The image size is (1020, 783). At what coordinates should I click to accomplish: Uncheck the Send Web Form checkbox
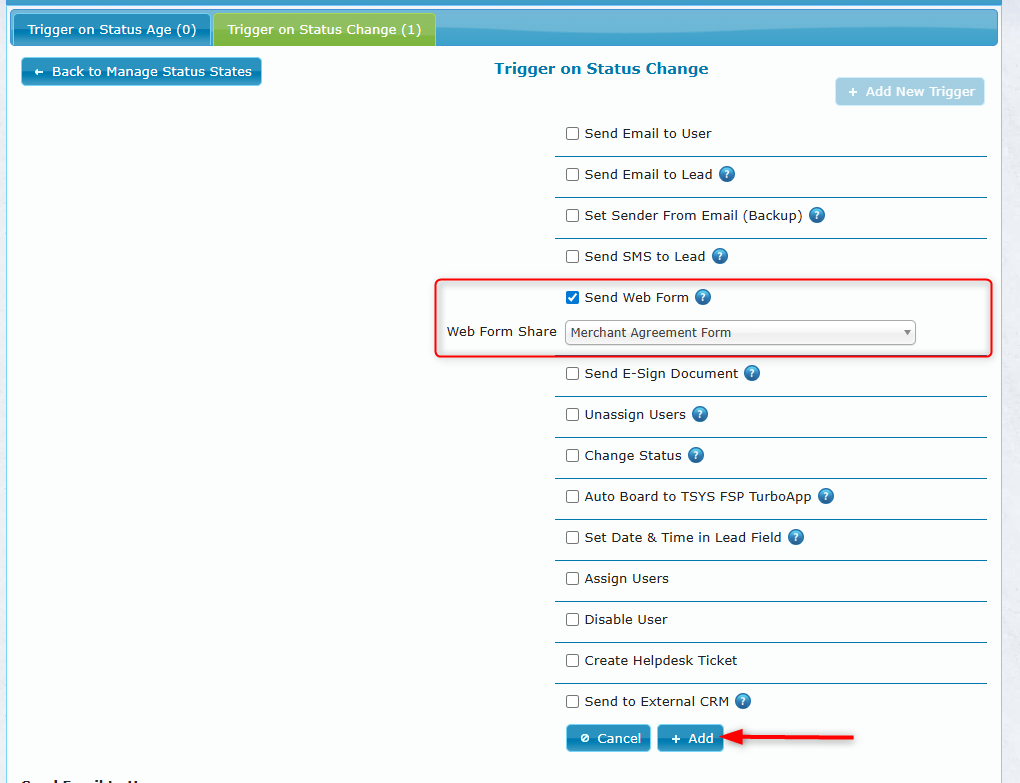pos(573,297)
